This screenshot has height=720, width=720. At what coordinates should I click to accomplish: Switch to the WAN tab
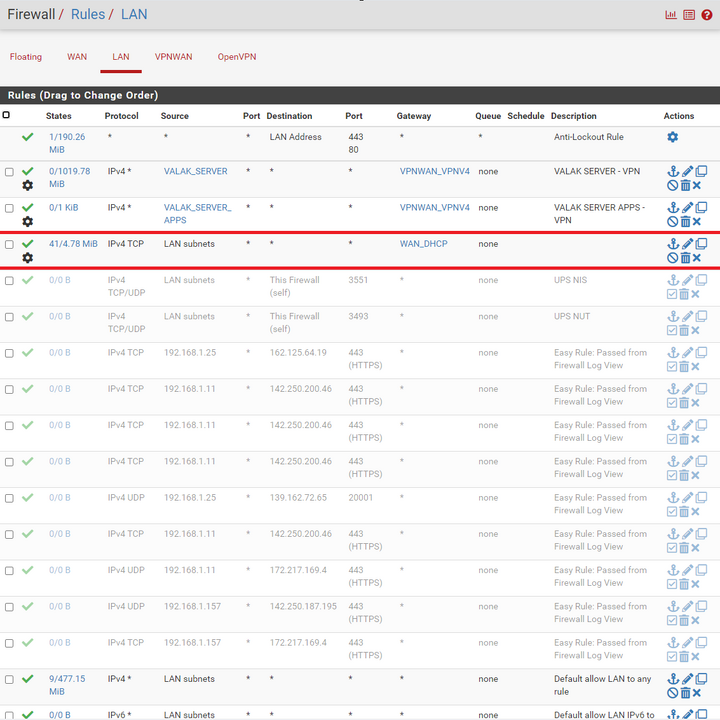click(77, 57)
